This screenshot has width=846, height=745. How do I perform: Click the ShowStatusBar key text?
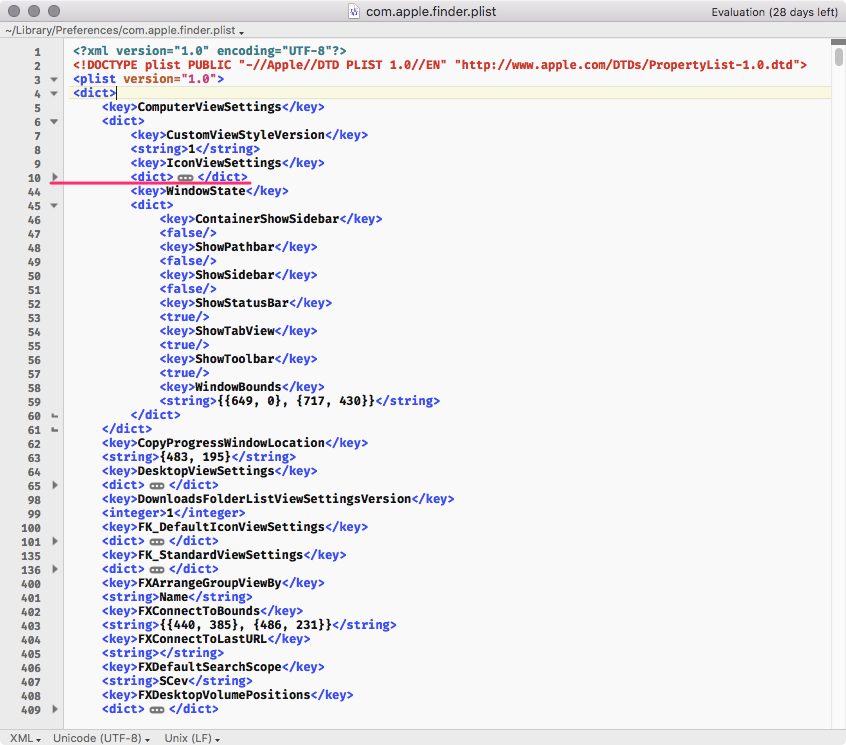pos(242,303)
